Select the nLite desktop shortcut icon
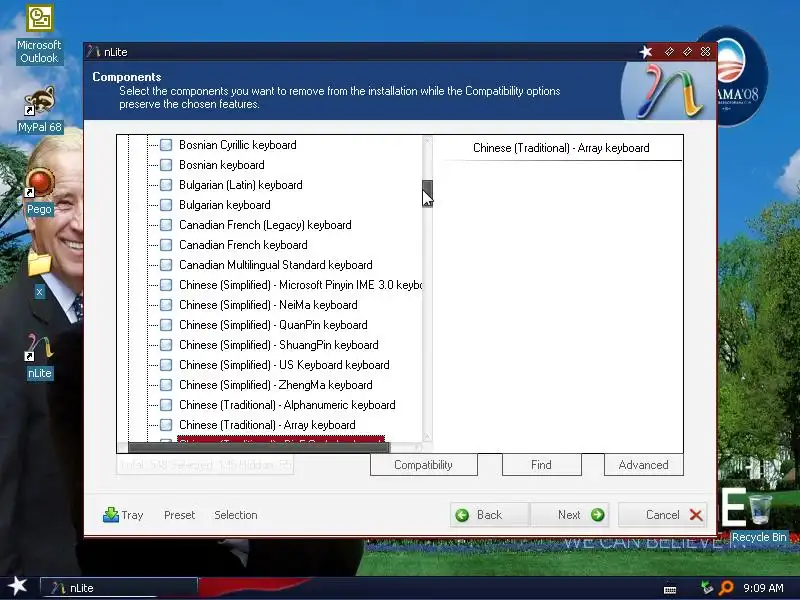Image resolution: width=800 pixels, height=600 pixels. [x=39, y=356]
